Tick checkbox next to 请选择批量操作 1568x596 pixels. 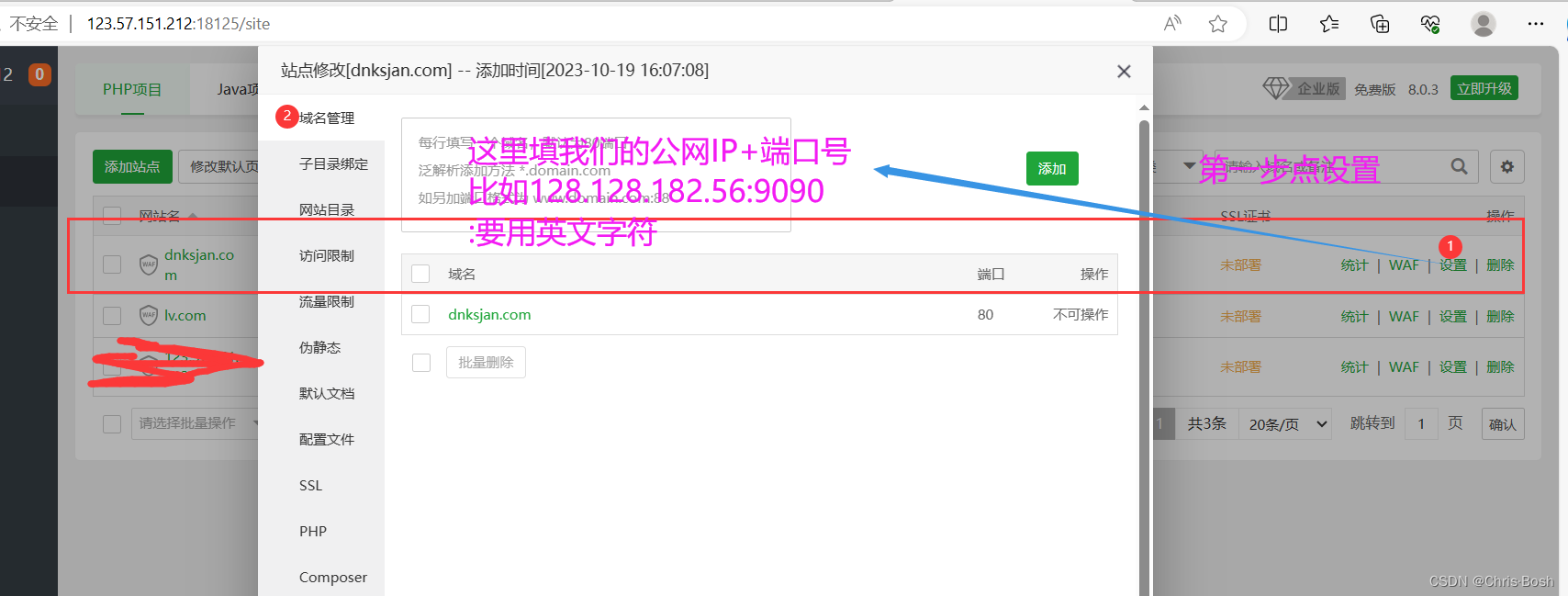(x=112, y=423)
